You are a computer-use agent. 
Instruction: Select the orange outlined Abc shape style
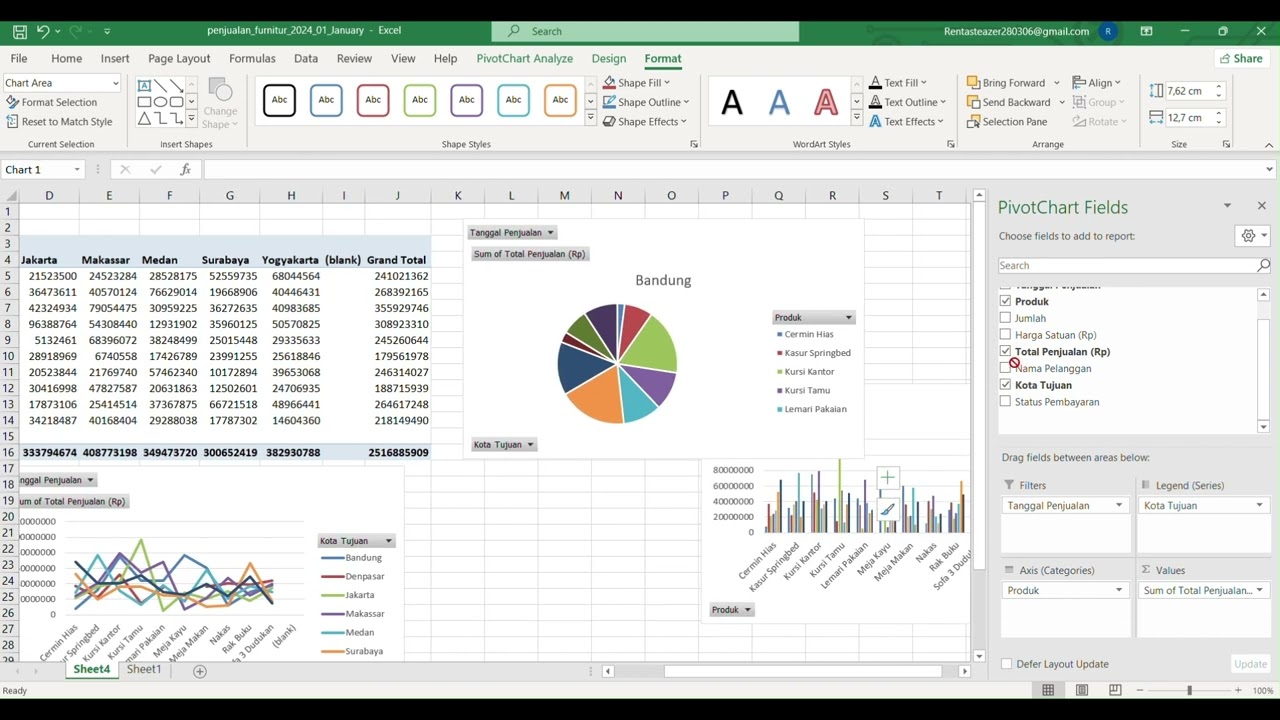(560, 100)
